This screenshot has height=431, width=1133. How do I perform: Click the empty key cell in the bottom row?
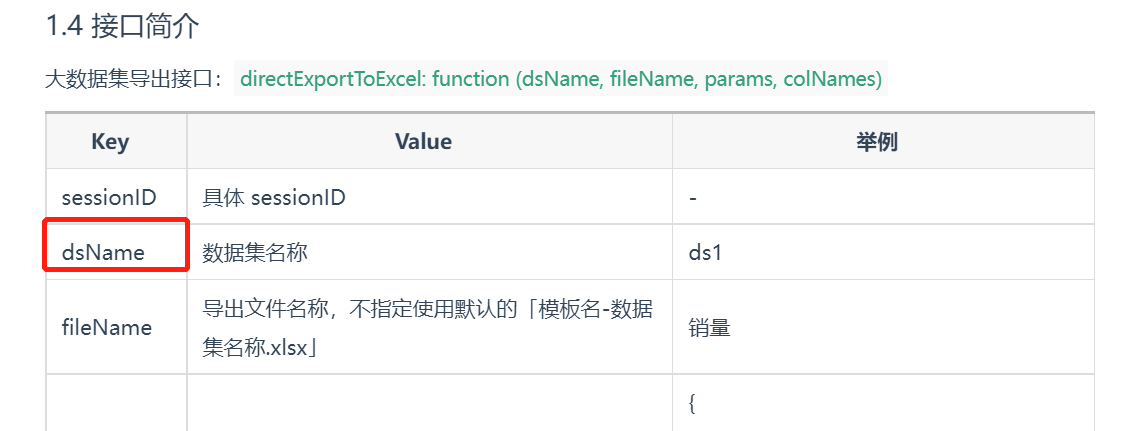point(116,403)
